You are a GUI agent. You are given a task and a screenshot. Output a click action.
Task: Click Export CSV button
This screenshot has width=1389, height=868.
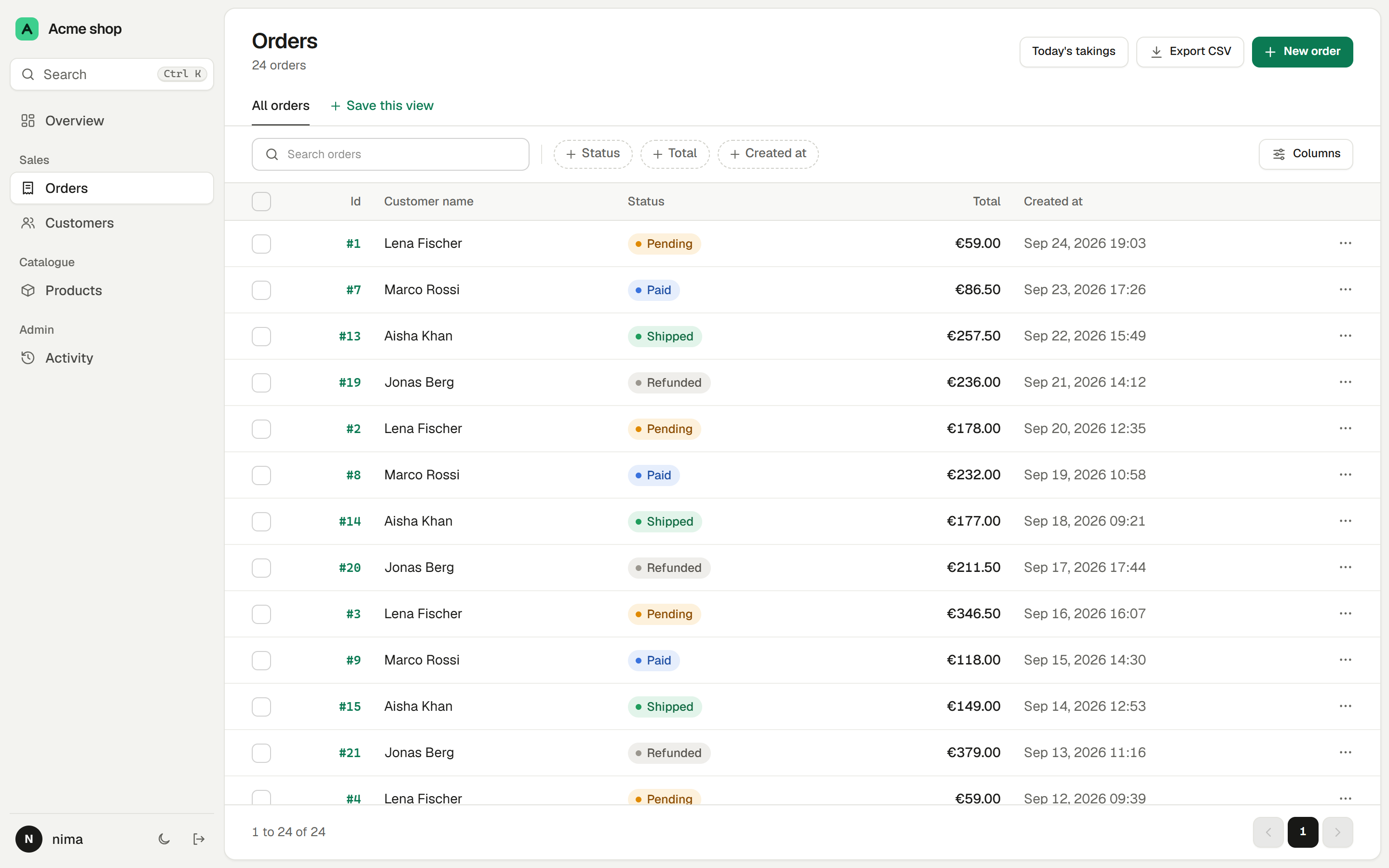tap(1190, 52)
